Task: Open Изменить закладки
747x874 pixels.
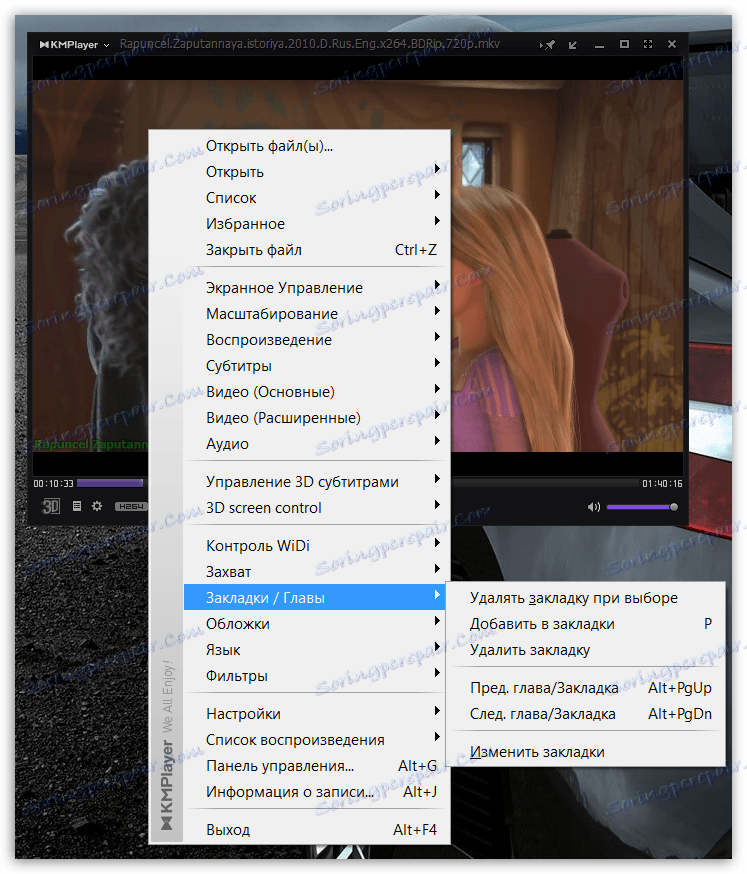Action: coord(586,752)
